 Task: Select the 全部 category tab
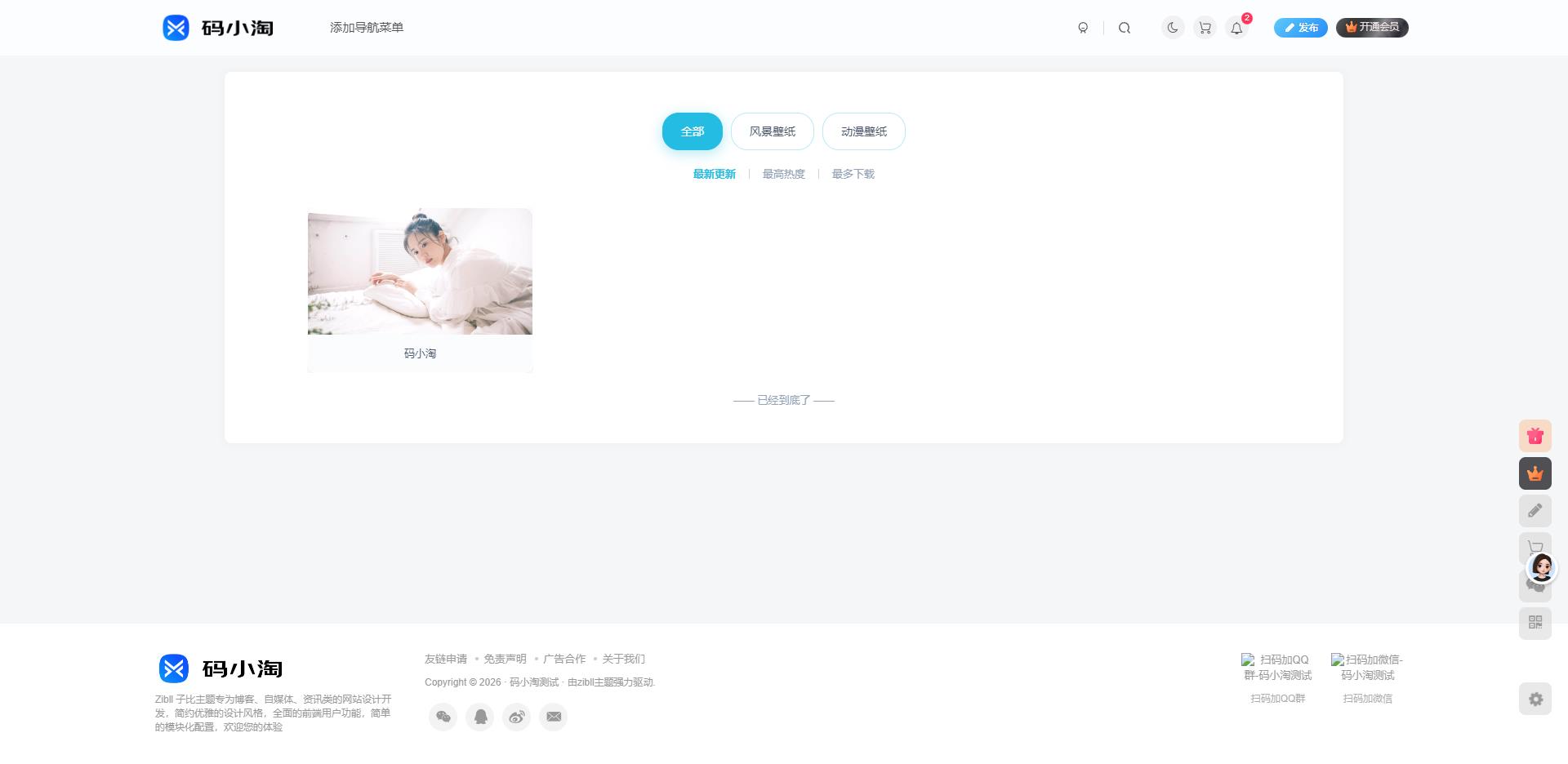pos(693,131)
